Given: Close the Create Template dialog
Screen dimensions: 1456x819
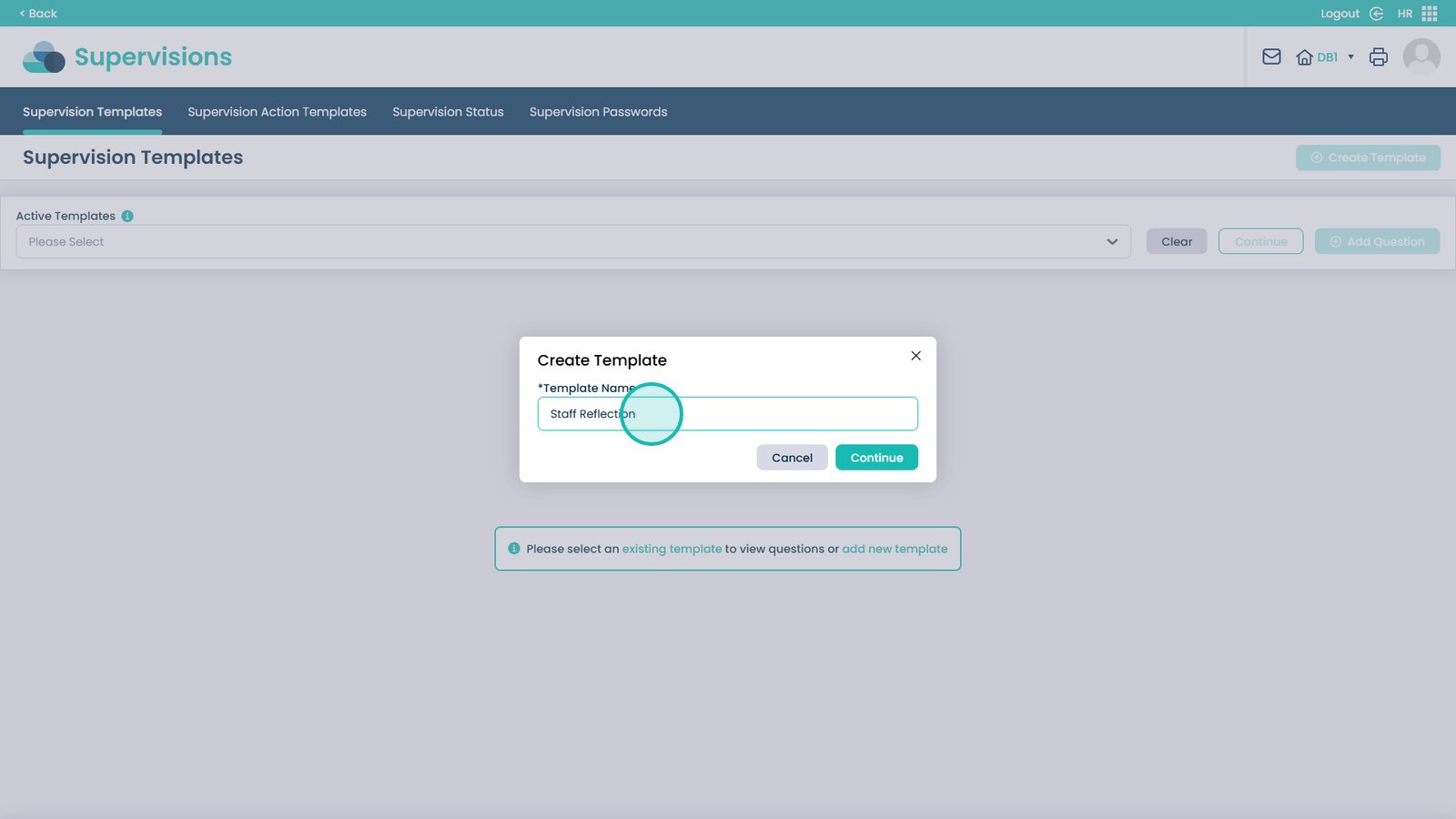Looking at the screenshot, I should [x=915, y=356].
